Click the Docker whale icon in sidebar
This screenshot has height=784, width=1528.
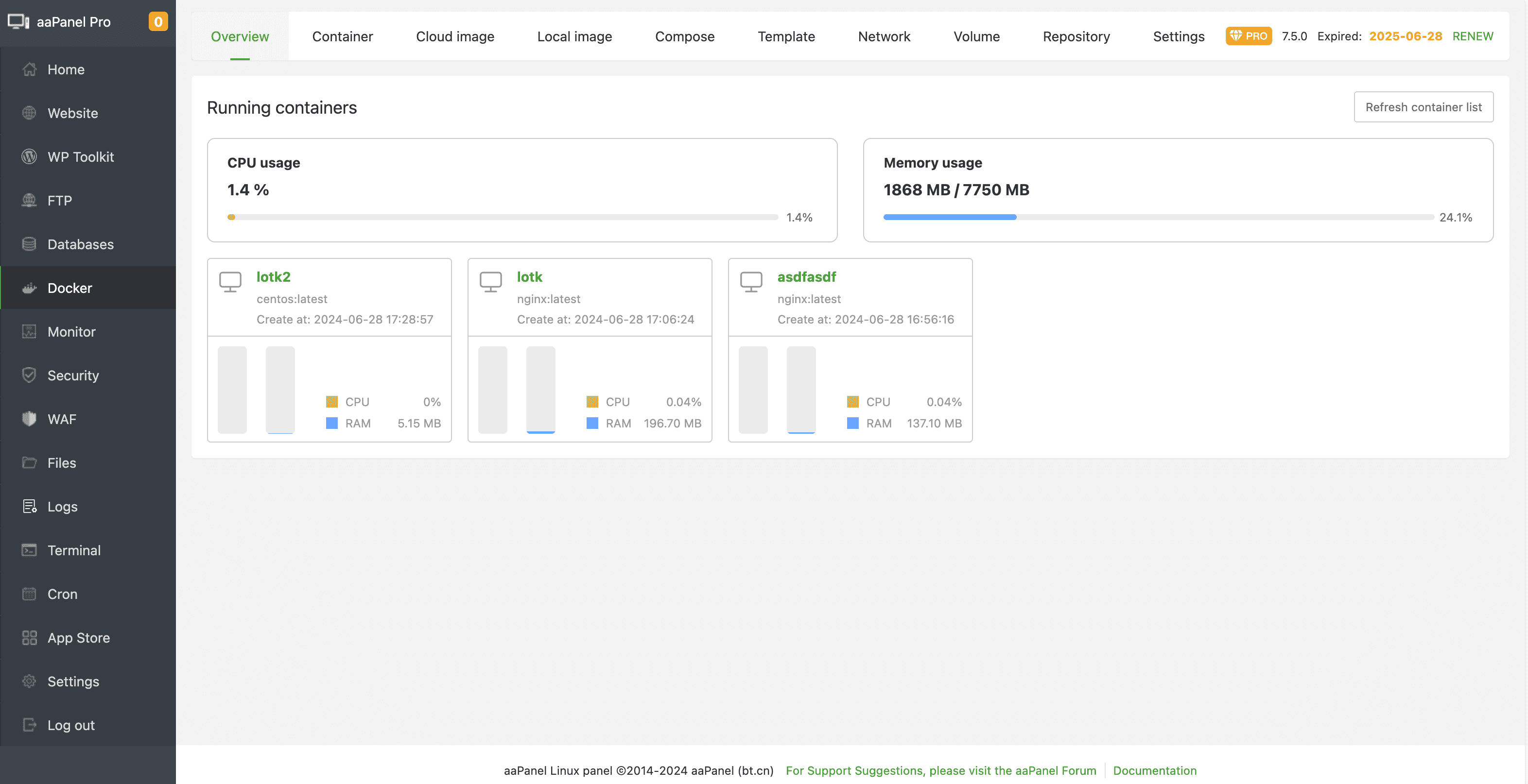point(29,288)
